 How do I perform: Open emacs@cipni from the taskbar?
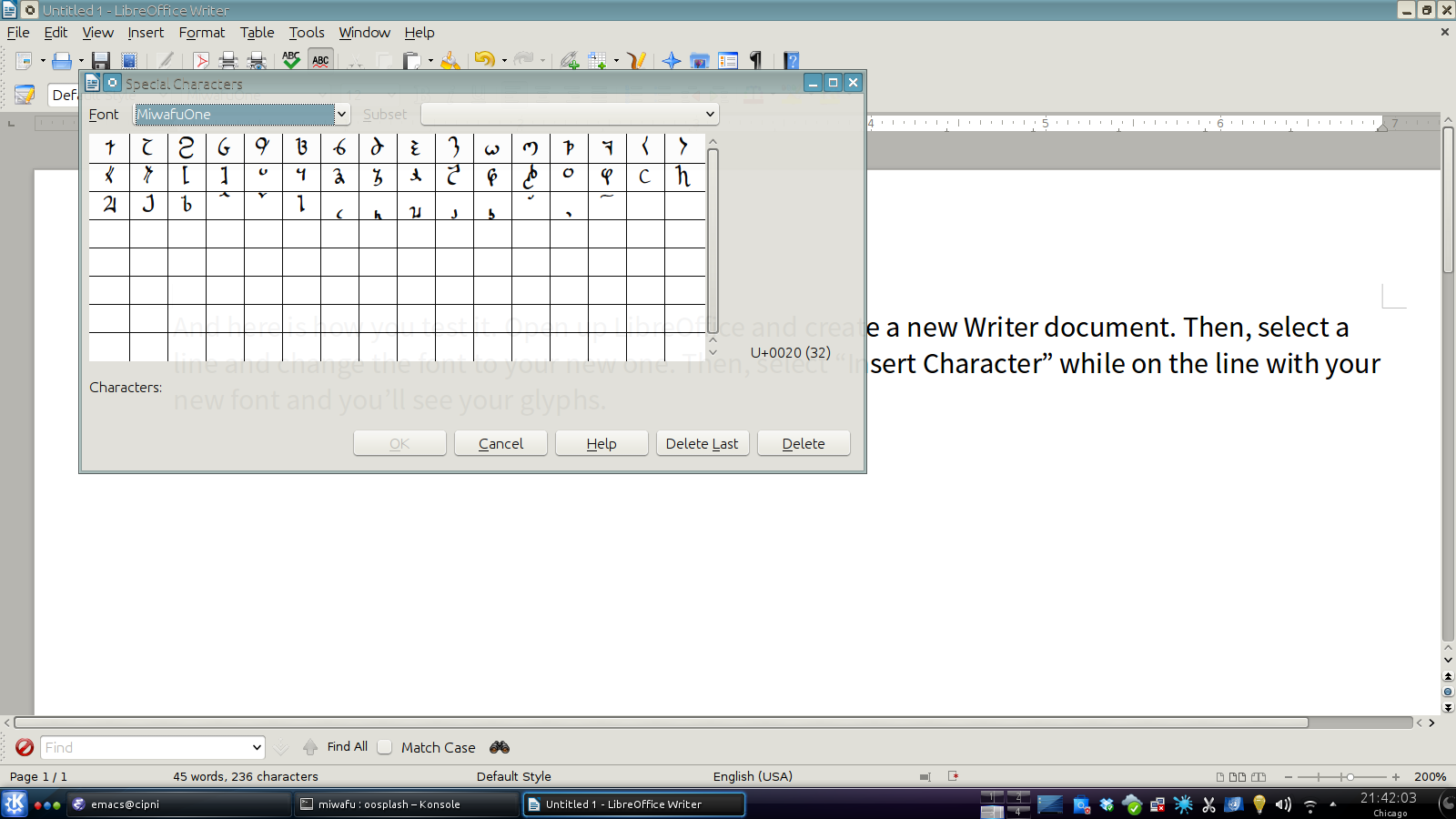[x=180, y=804]
